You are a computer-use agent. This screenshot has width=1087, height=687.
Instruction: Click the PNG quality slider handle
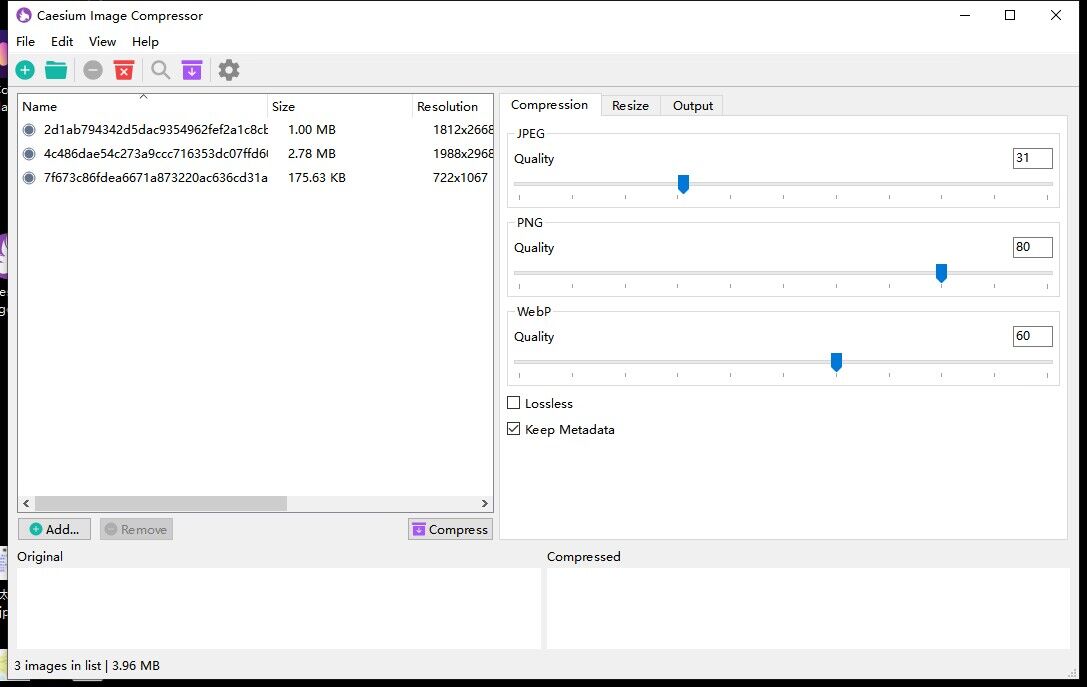pyautogui.click(x=941, y=273)
